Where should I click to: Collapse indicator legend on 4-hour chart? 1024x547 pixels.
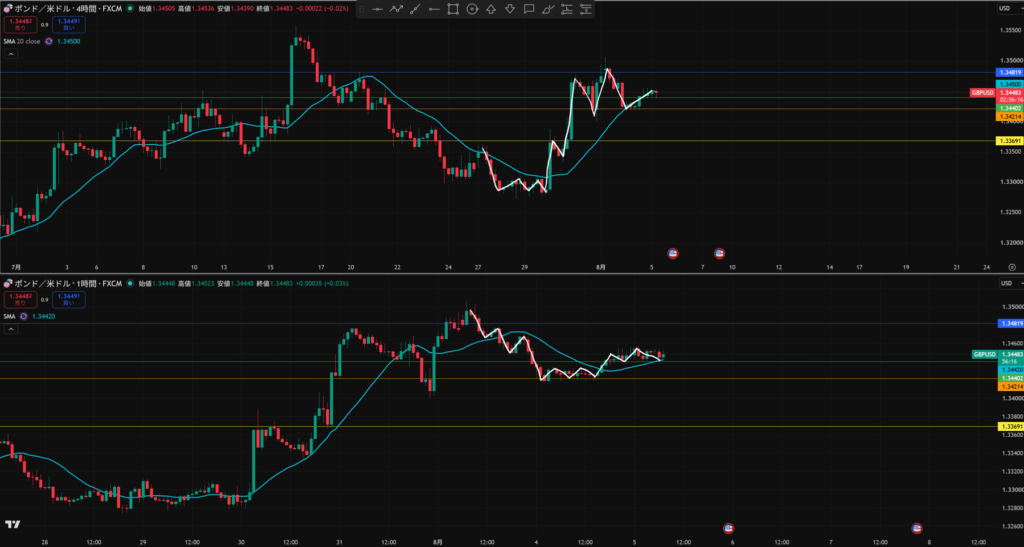pos(11,54)
